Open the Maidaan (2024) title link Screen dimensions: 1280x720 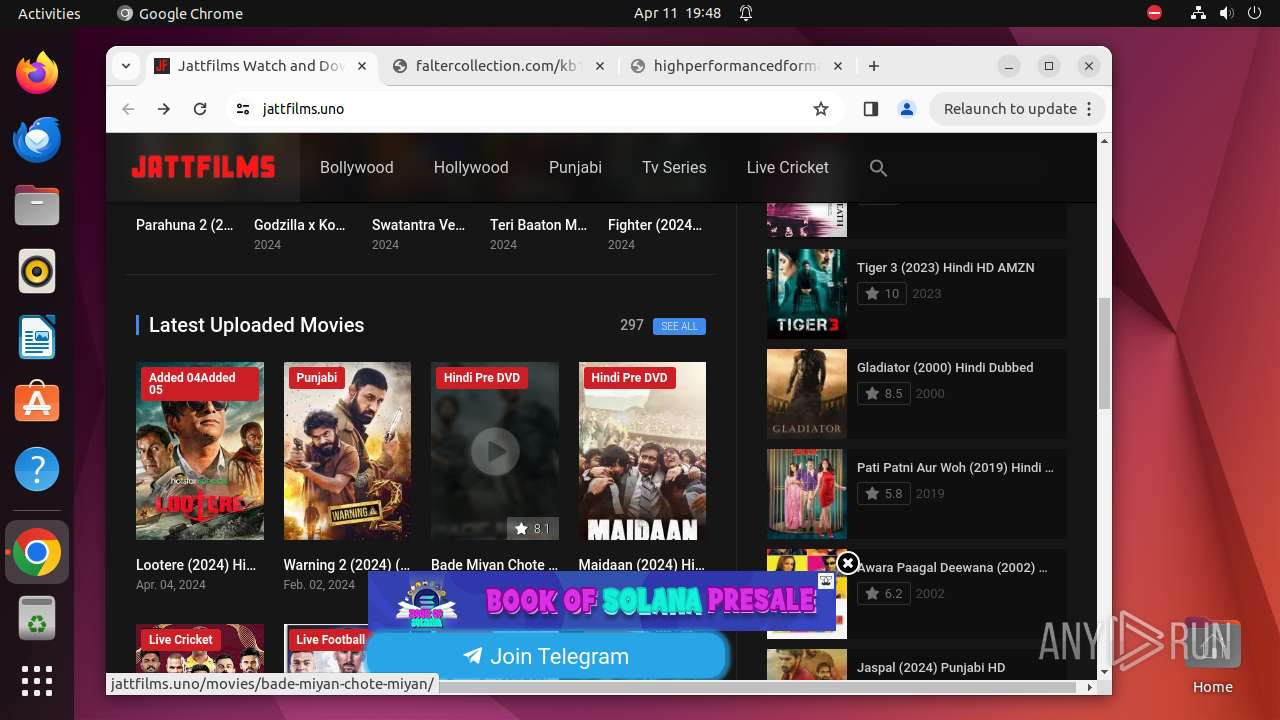(x=641, y=565)
